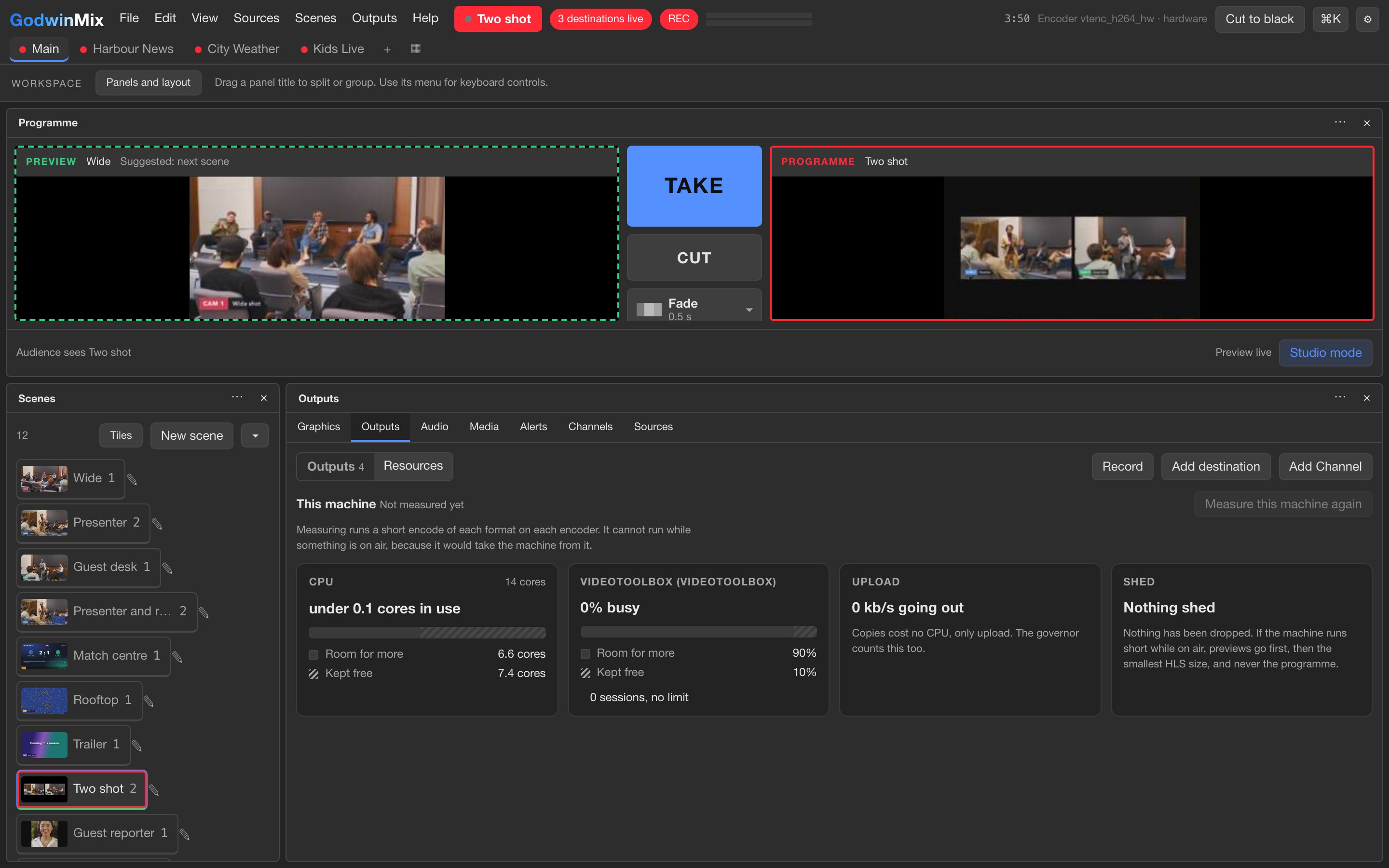Select the Outputs 4 segment

pos(335,466)
